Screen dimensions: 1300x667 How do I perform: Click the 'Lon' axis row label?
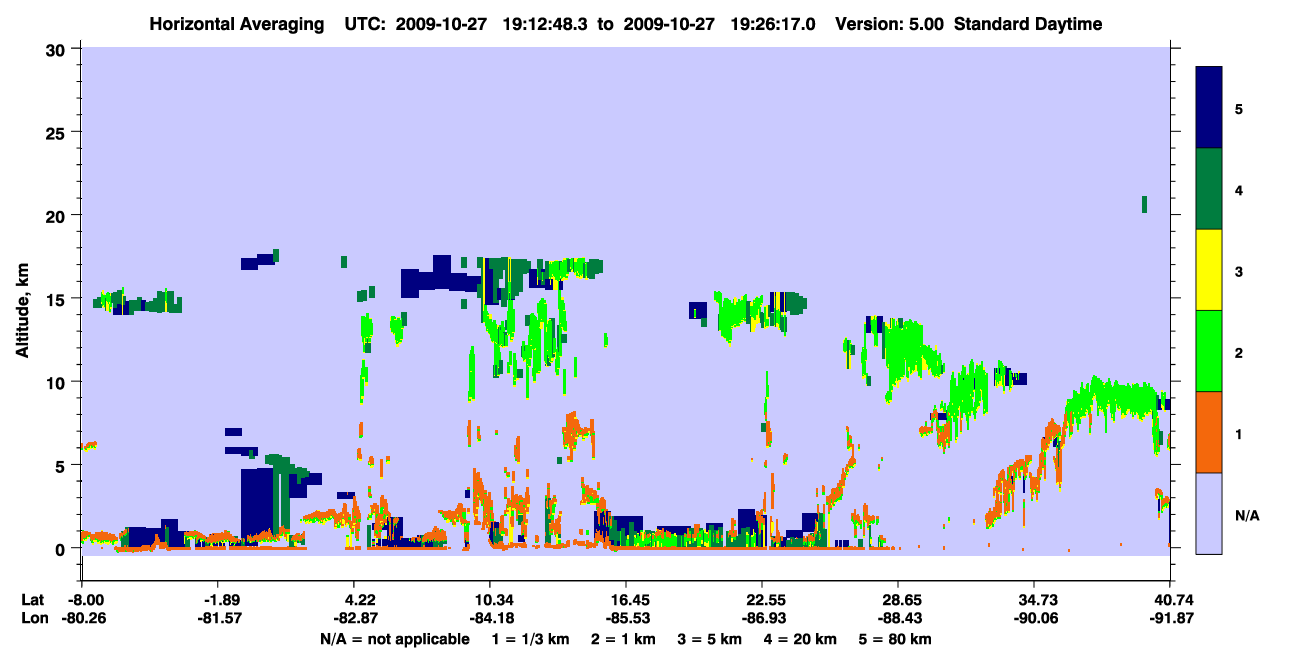click(x=34, y=619)
